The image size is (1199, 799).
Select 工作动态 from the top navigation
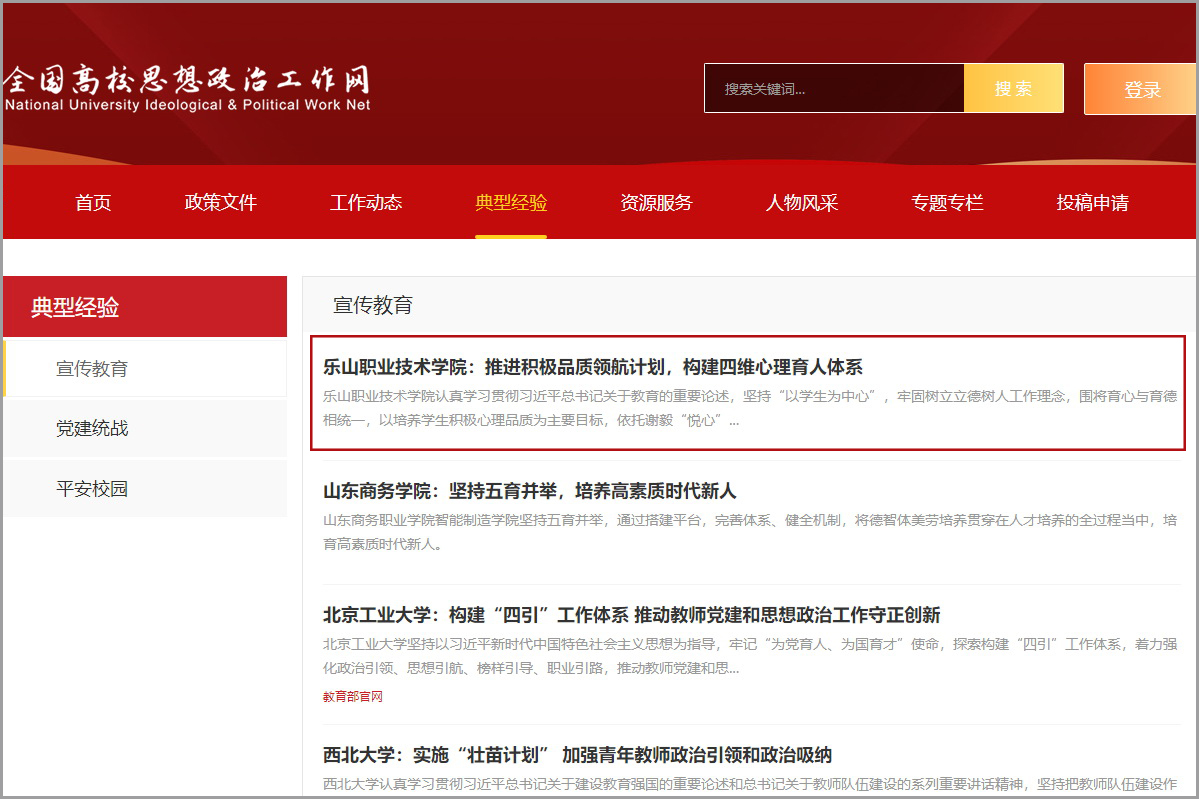[x=366, y=203]
